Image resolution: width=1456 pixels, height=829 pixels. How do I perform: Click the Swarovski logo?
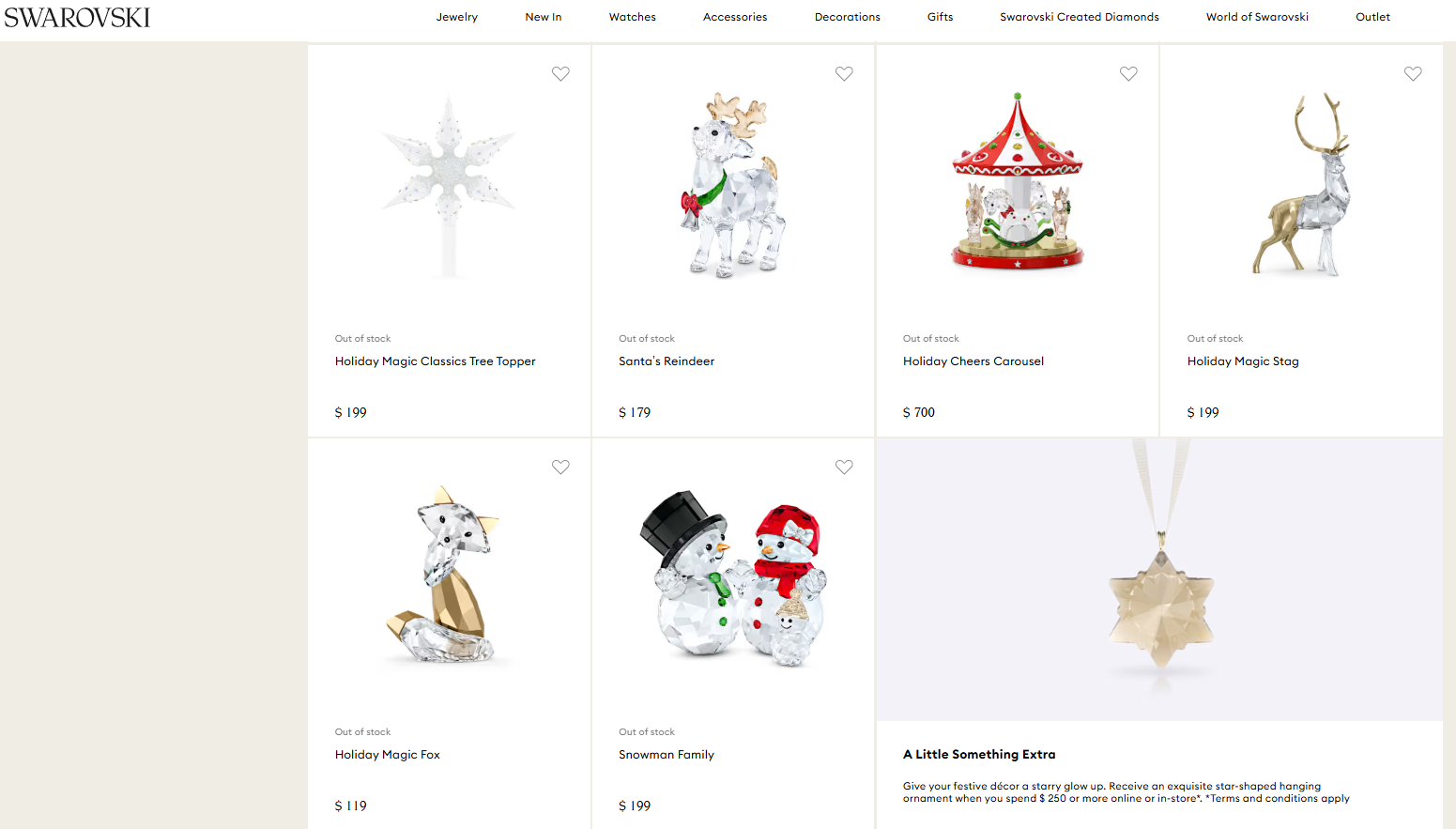pyautogui.click(x=77, y=18)
